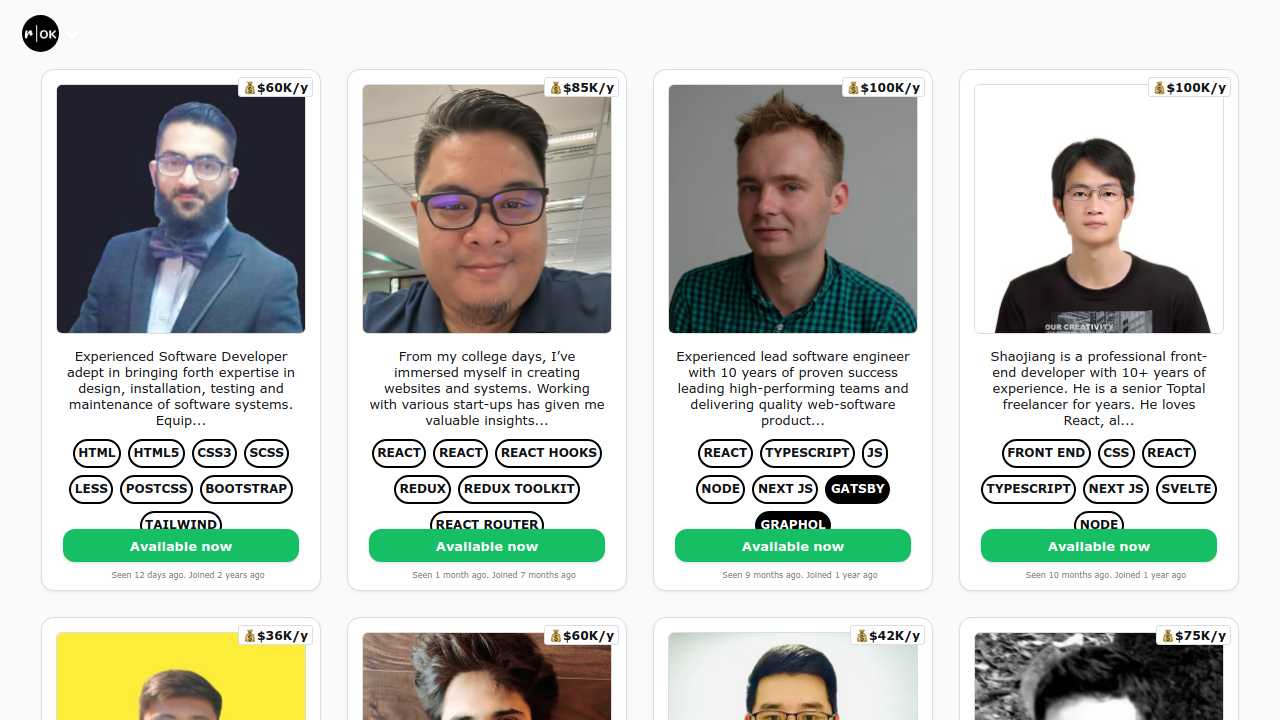Toggle the GRAPHQL skill tag

793,520
